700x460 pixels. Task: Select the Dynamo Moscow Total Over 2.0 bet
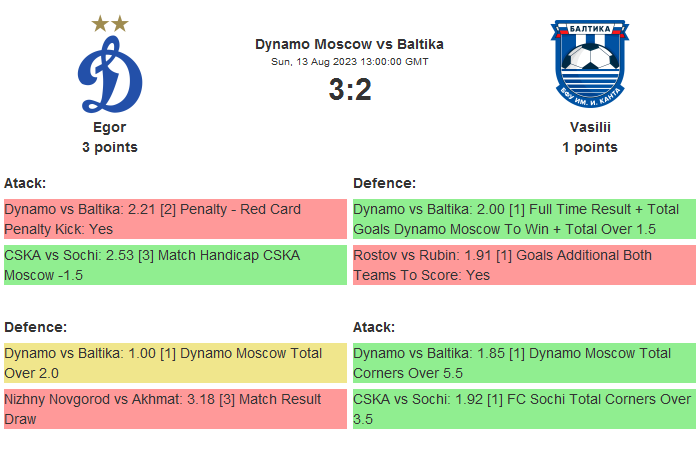174,363
